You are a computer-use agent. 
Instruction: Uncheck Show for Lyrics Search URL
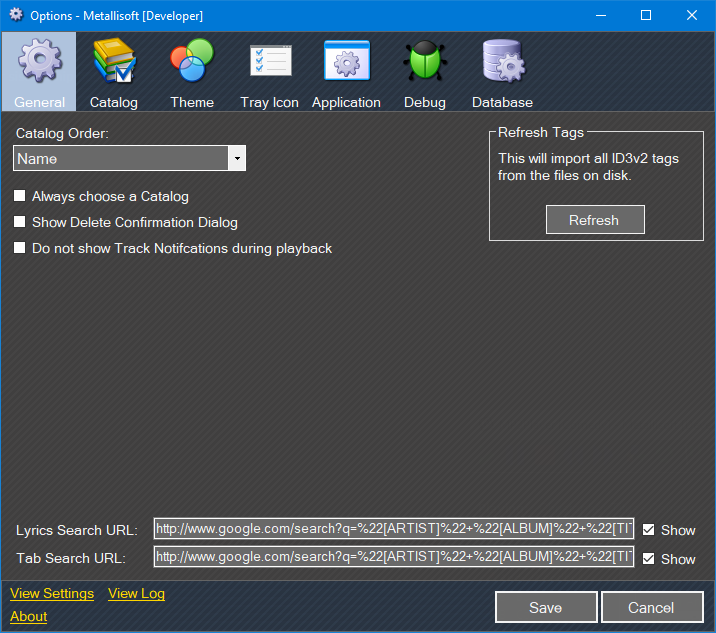[649, 530]
